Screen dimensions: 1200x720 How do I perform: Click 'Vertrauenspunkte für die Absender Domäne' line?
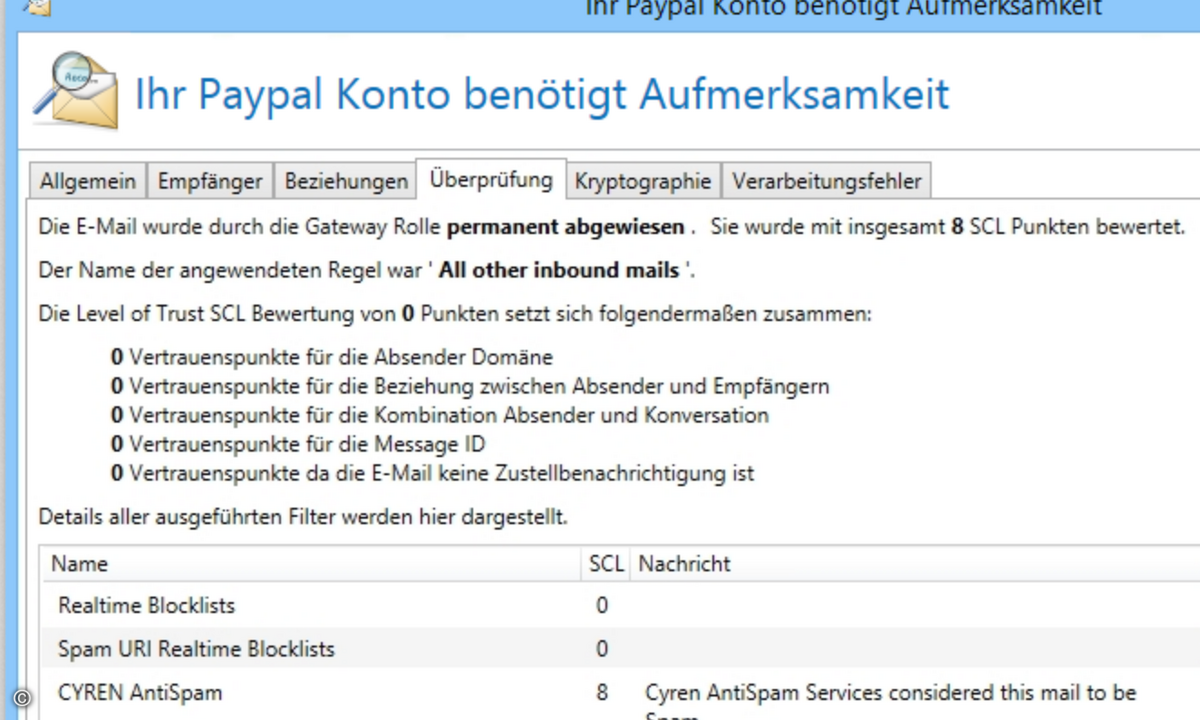332,357
